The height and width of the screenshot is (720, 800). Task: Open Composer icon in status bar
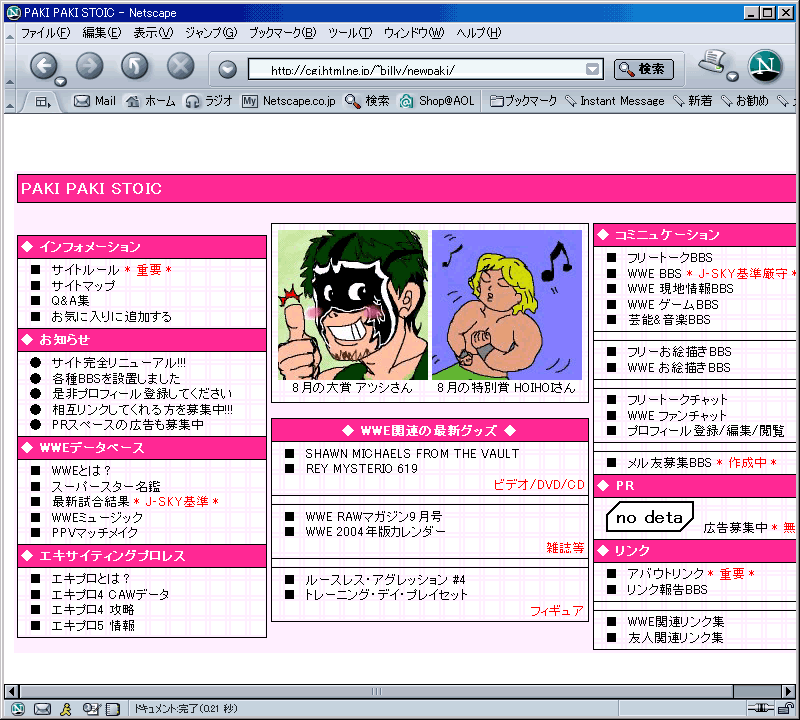coord(91,708)
